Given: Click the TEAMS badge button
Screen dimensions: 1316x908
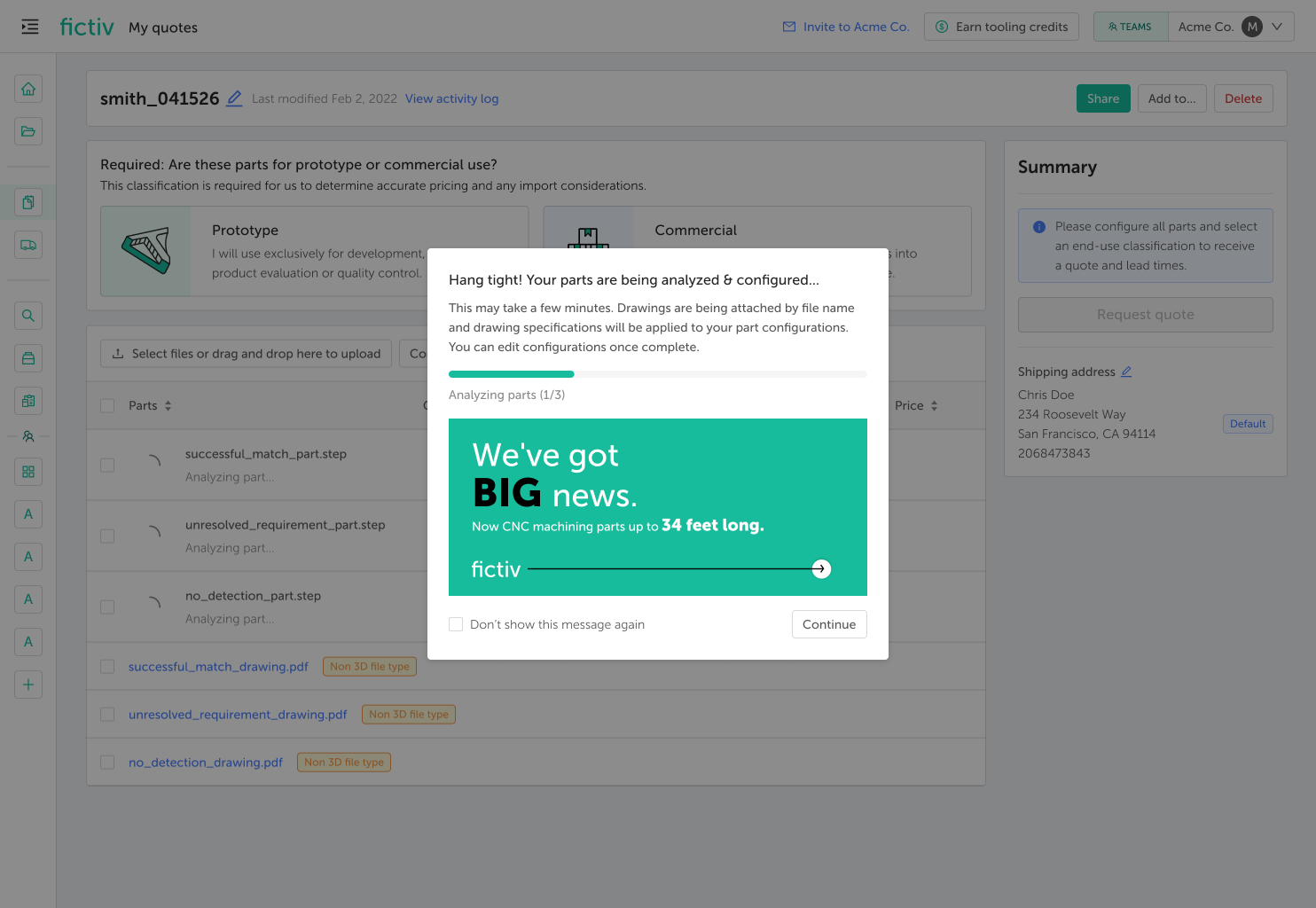Looking at the screenshot, I should pos(1131,27).
